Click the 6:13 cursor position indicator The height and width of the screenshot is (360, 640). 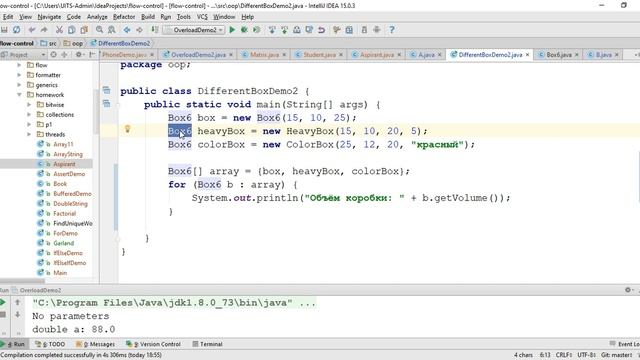(545, 355)
